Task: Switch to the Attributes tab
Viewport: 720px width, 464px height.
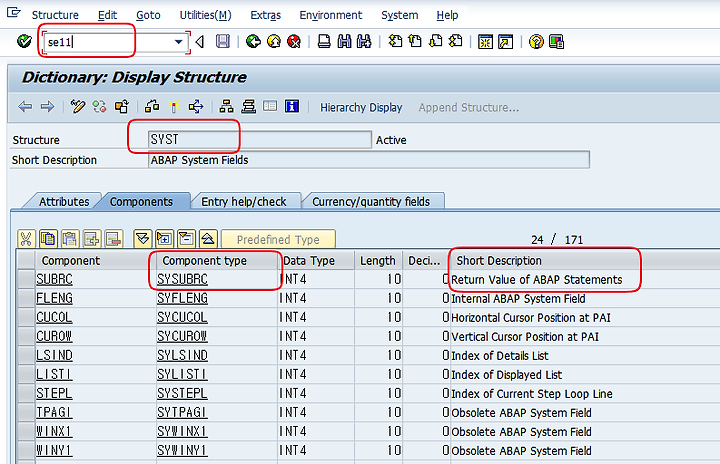Action: pyautogui.click(x=64, y=202)
